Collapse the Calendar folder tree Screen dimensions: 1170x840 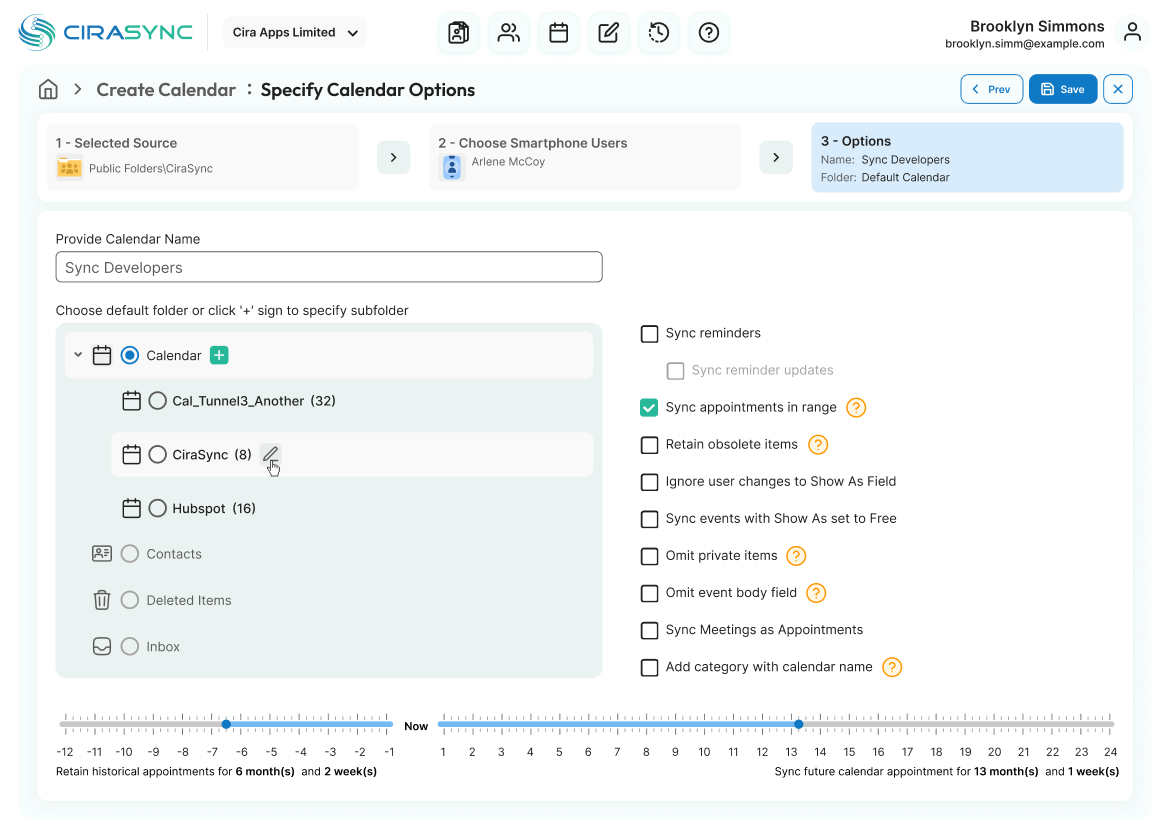click(x=78, y=355)
